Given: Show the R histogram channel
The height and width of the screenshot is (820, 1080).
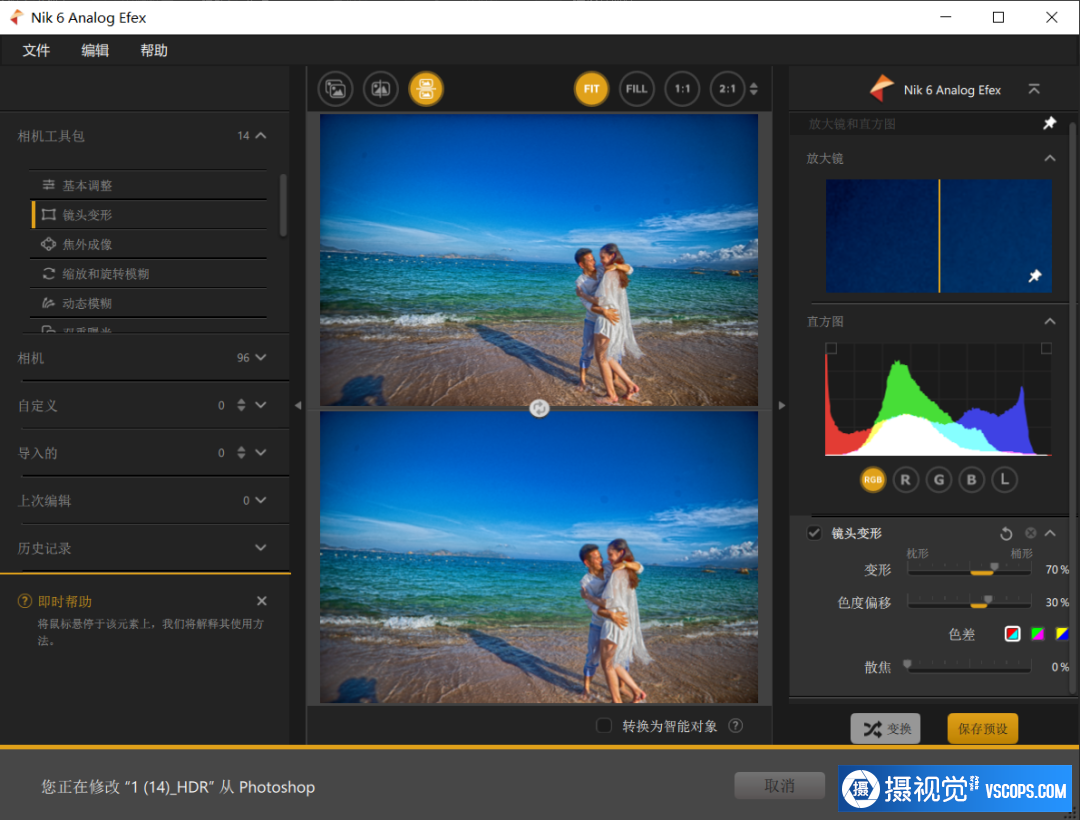Looking at the screenshot, I should (906, 480).
